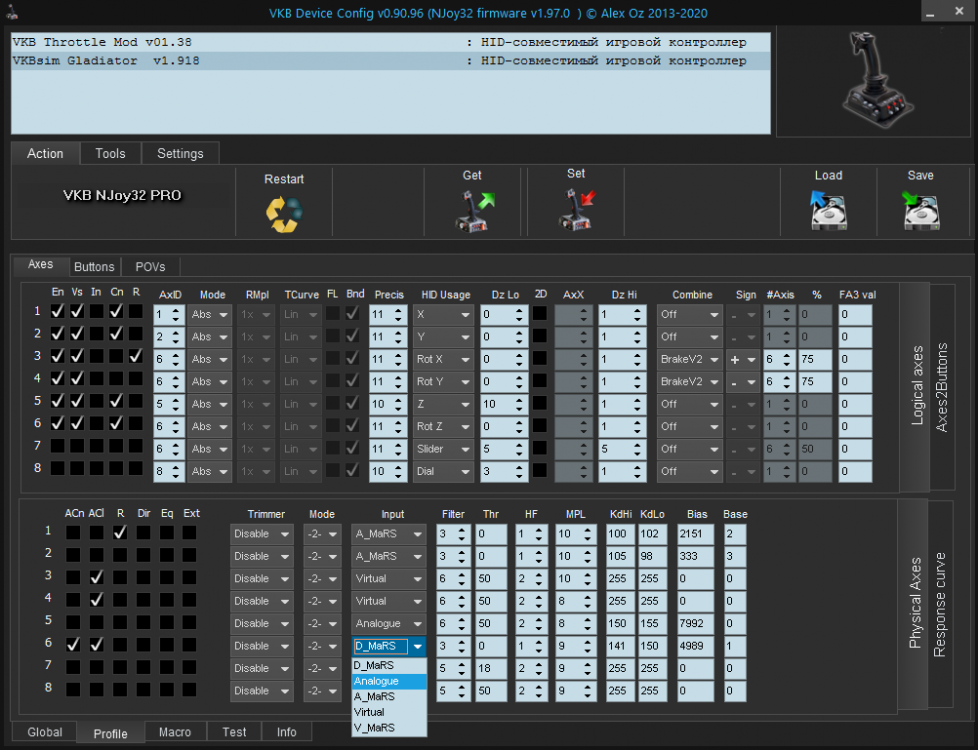
Task: Open the Test bottom tab
Action: (x=235, y=732)
